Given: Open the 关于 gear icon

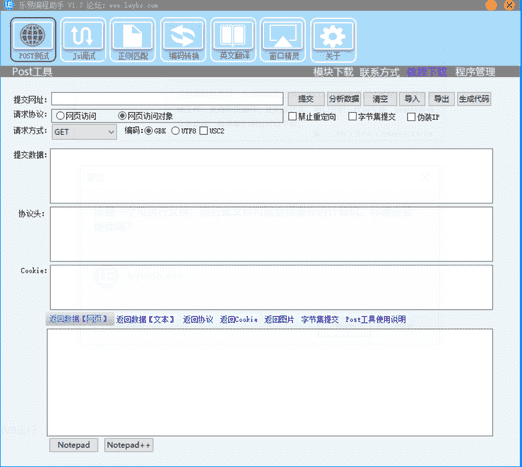Looking at the screenshot, I should pyautogui.click(x=333, y=40).
